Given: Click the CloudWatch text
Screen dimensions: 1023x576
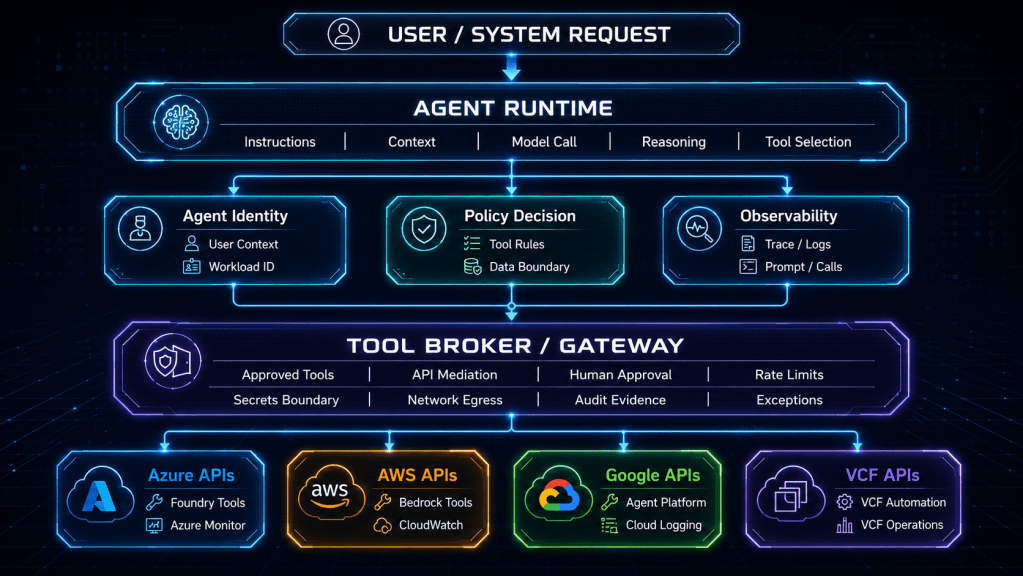Looking at the screenshot, I should pyautogui.click(x=431, y=525).
